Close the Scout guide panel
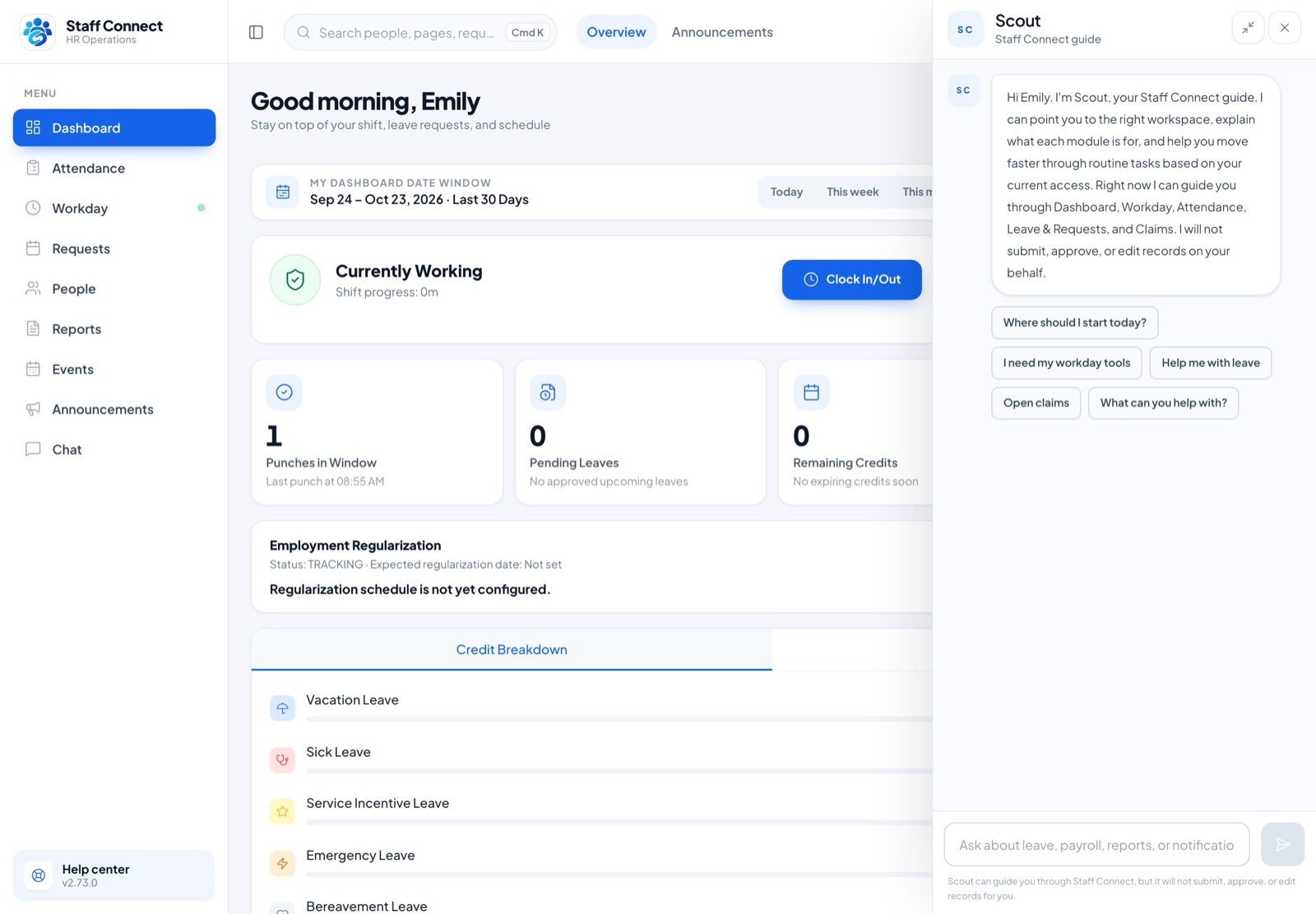This screenshot has height=914, width=1316. point(1285,27)
